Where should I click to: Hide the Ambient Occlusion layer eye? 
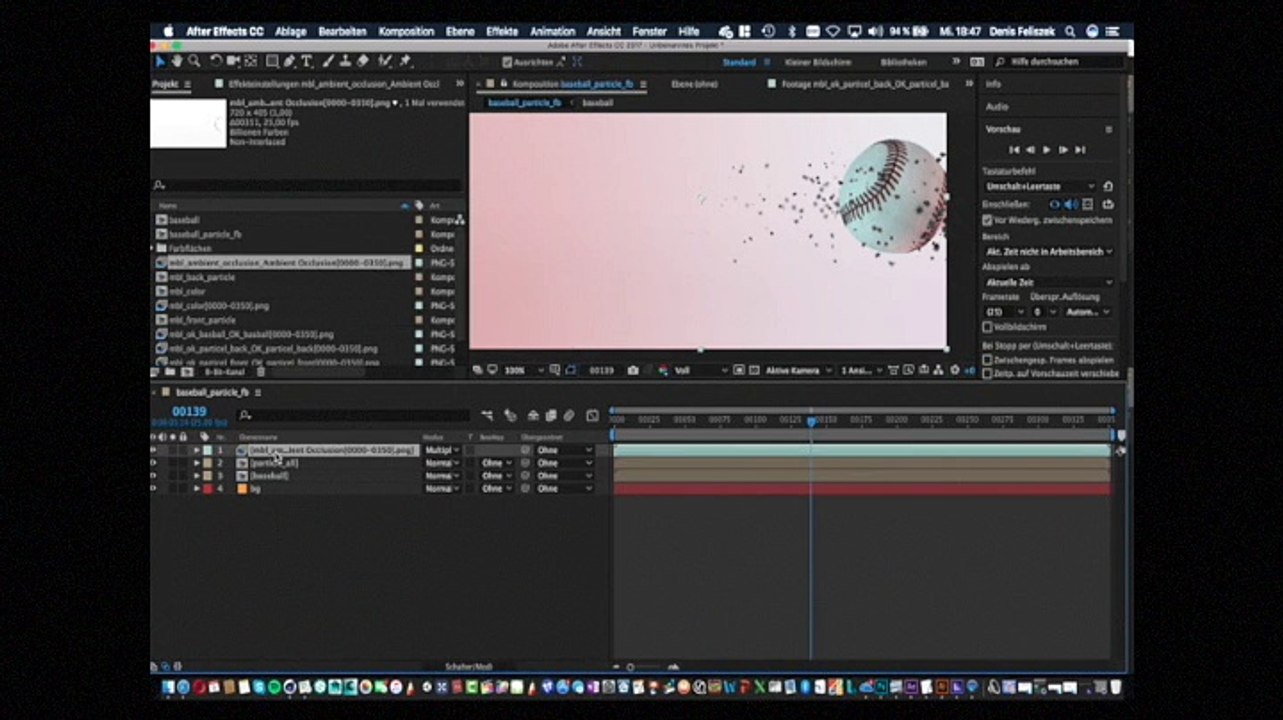(153, 451)
